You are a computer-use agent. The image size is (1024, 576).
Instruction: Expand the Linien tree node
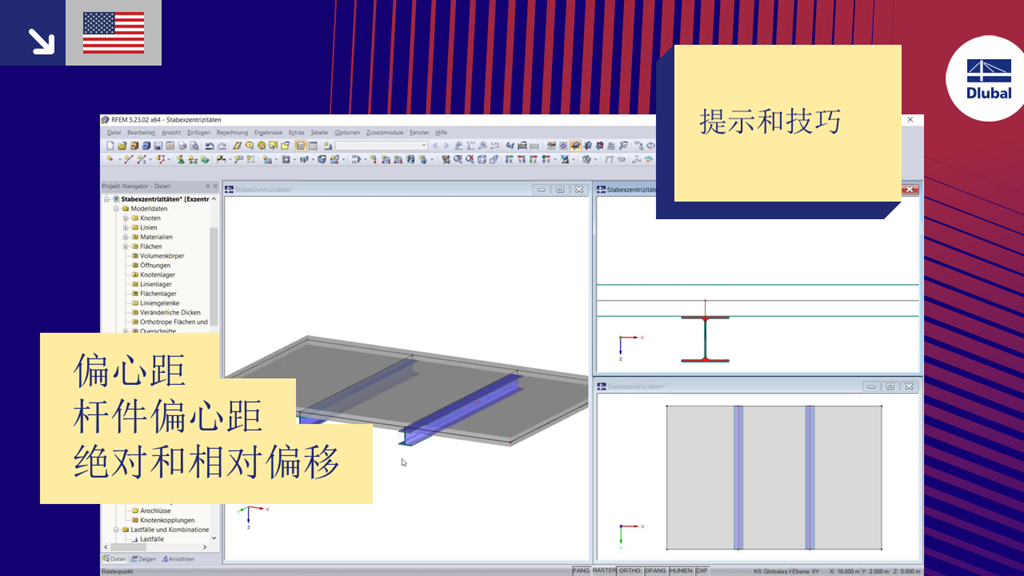(x=125, y=227)
